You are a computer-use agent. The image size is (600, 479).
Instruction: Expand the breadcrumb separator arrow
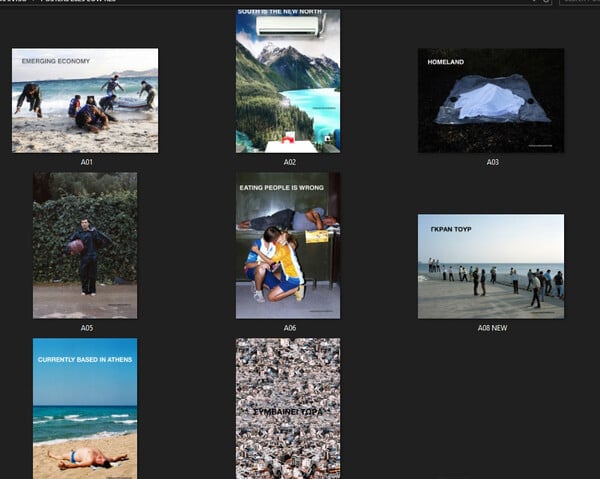(34, 2)
